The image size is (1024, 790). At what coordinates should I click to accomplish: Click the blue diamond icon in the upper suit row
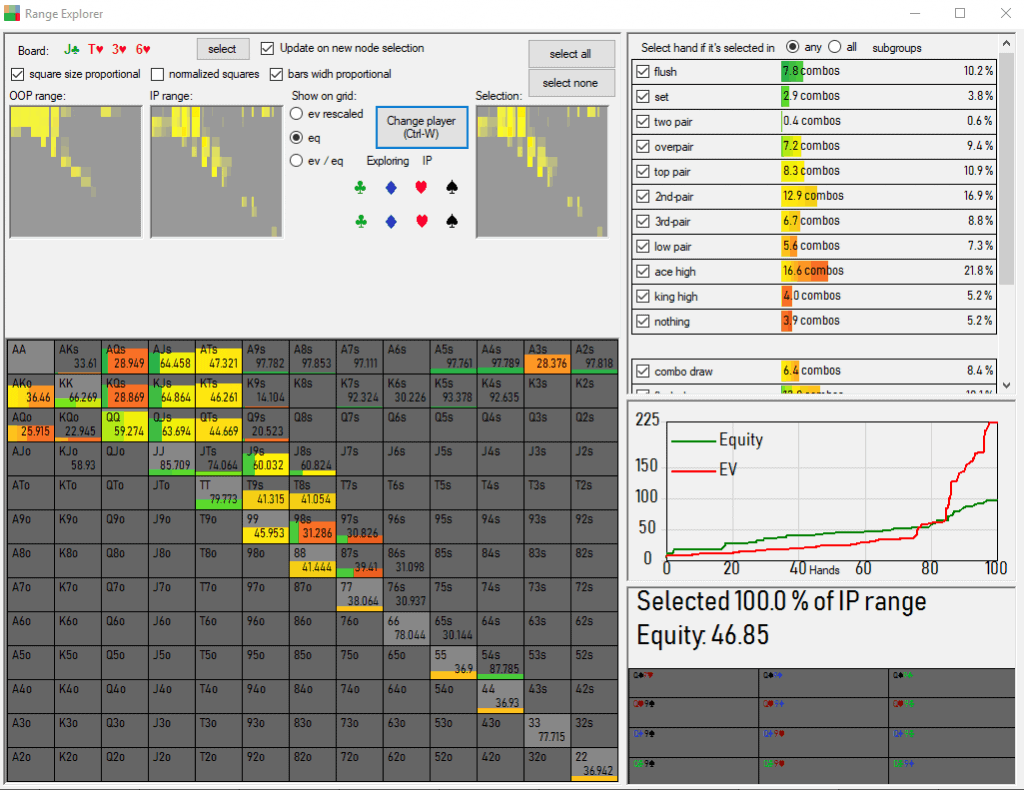click(x=391, y=187)
